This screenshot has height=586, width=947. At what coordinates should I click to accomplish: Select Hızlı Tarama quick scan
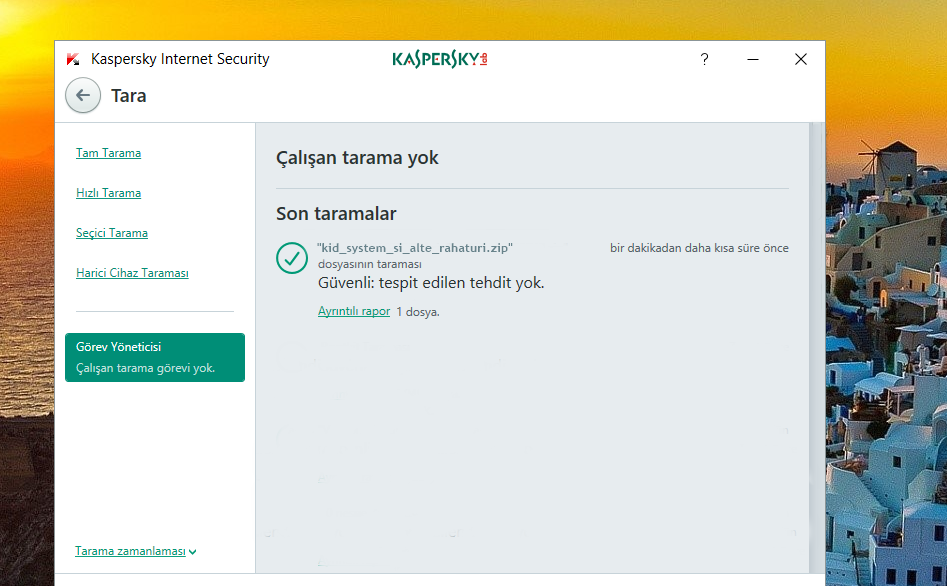109,193
